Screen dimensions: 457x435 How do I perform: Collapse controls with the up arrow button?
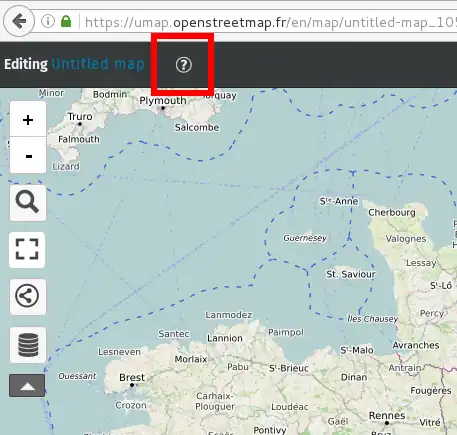click(27, 386)
